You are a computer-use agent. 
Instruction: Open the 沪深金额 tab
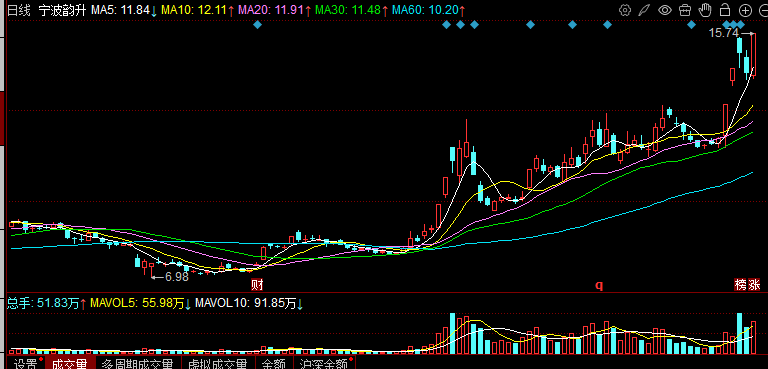pyautogui.click(x=324, y=363)
